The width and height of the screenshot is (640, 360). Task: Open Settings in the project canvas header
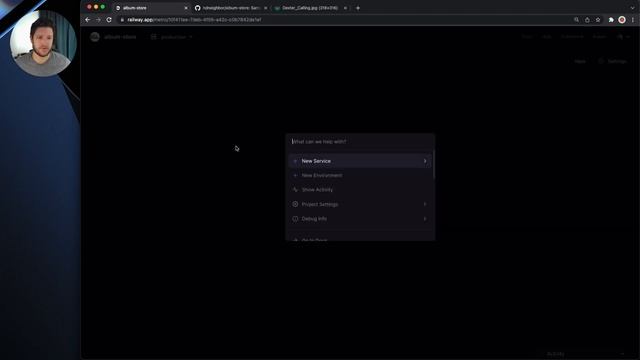[613, 61]
